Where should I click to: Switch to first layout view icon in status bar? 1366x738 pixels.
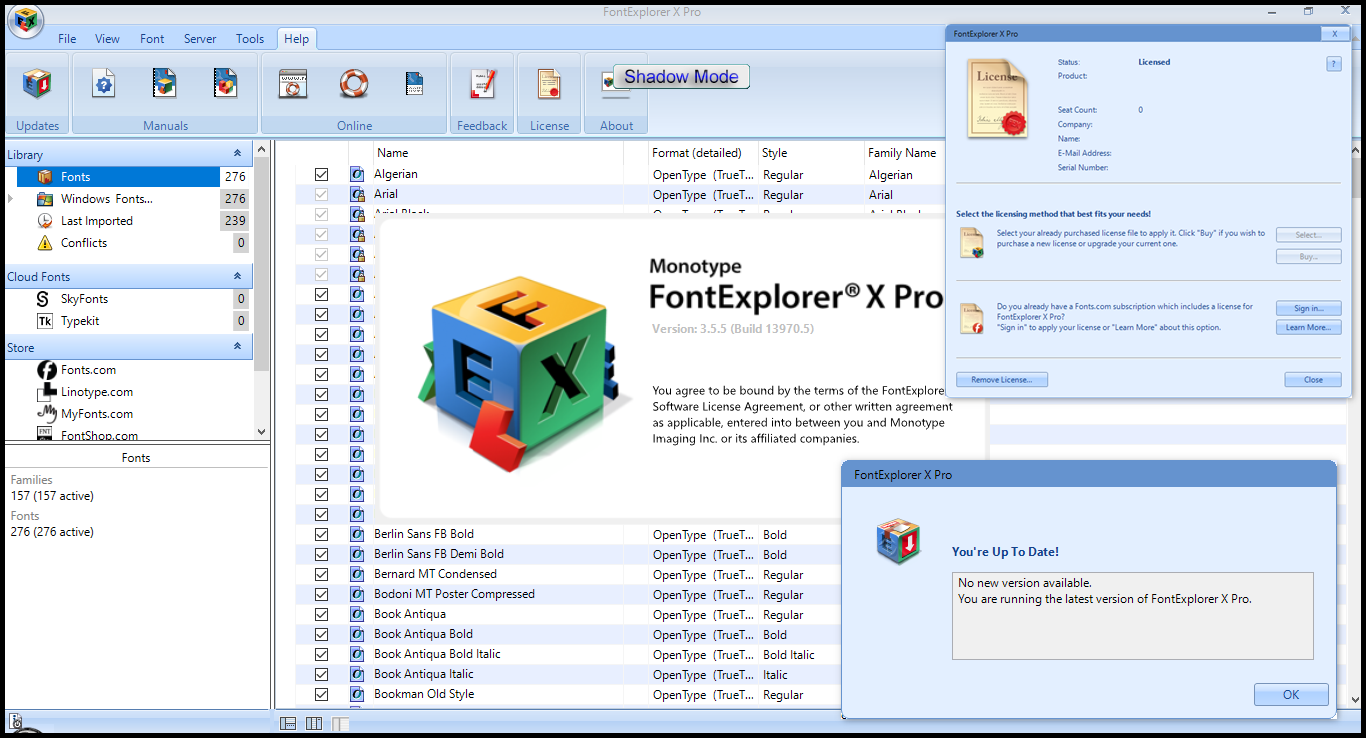288,723
